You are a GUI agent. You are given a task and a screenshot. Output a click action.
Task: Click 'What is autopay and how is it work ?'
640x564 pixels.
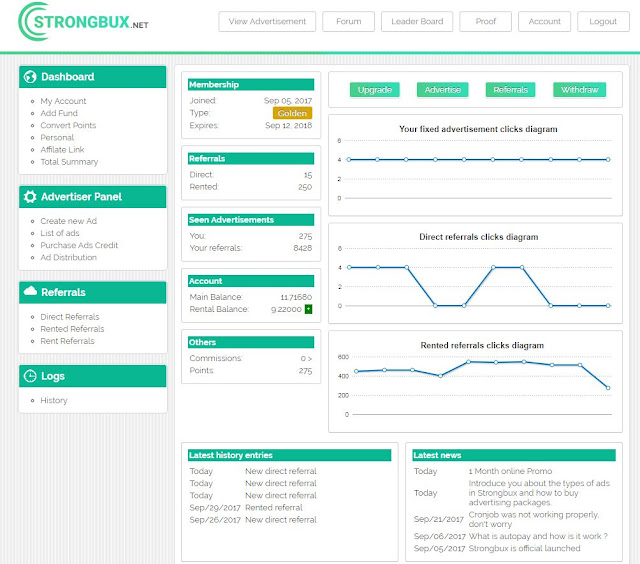pos(538,536)
